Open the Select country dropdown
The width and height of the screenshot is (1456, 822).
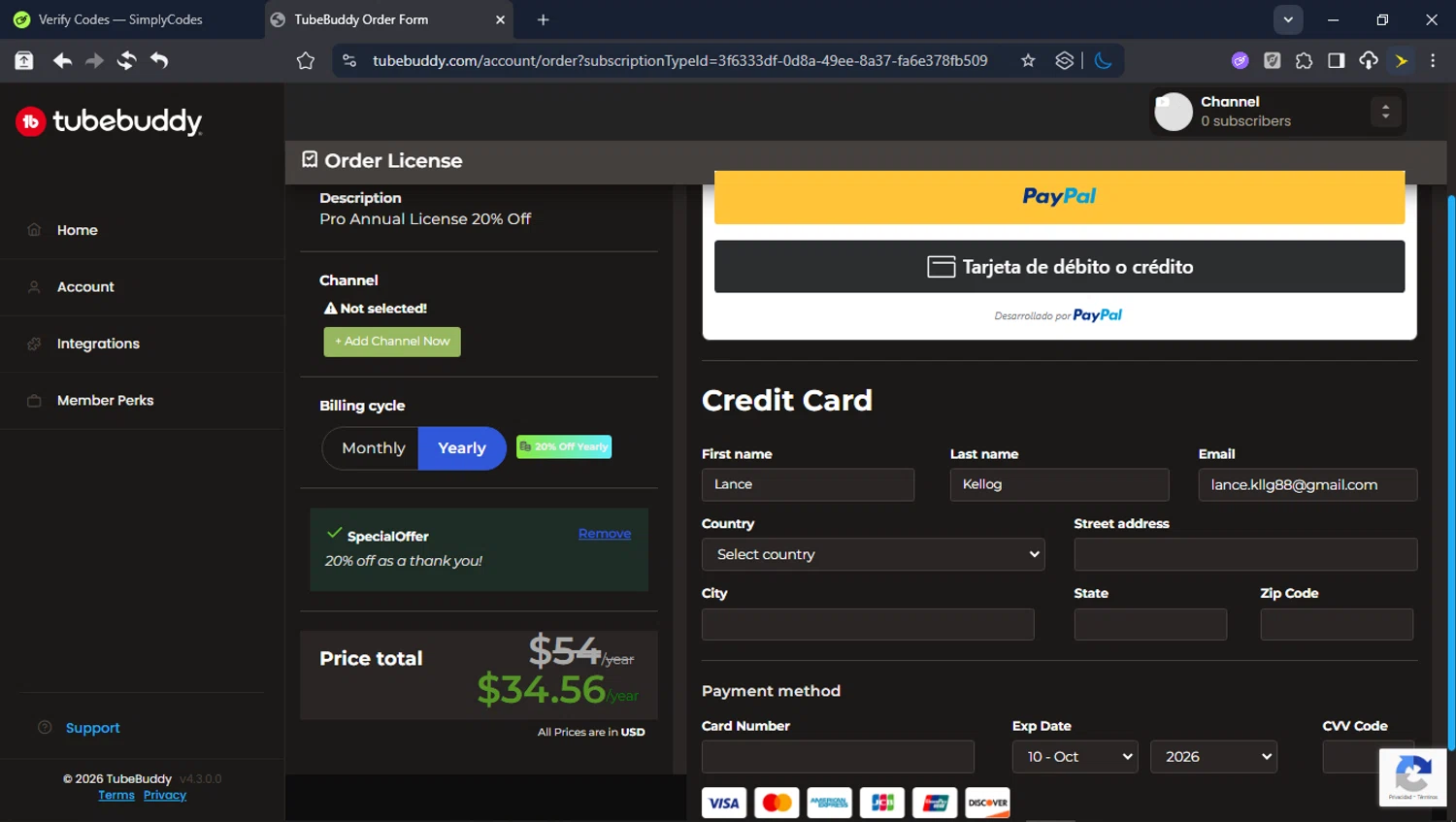point(873,554)
